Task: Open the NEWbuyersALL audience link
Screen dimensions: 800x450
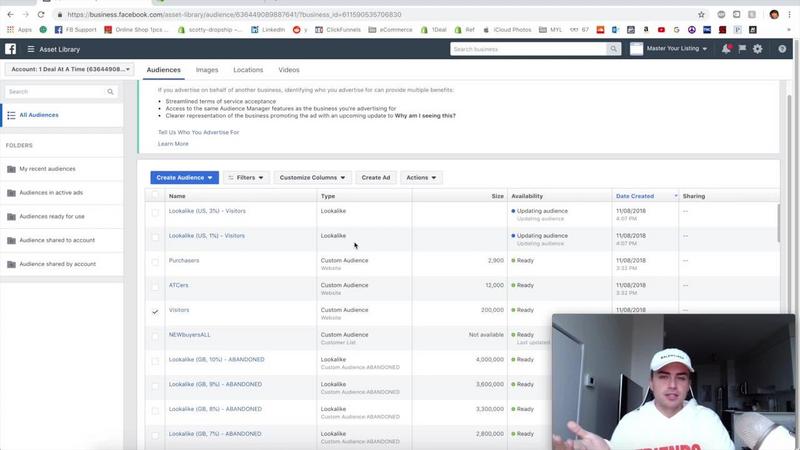Action: pyautogui.click(x=189, y=335)
